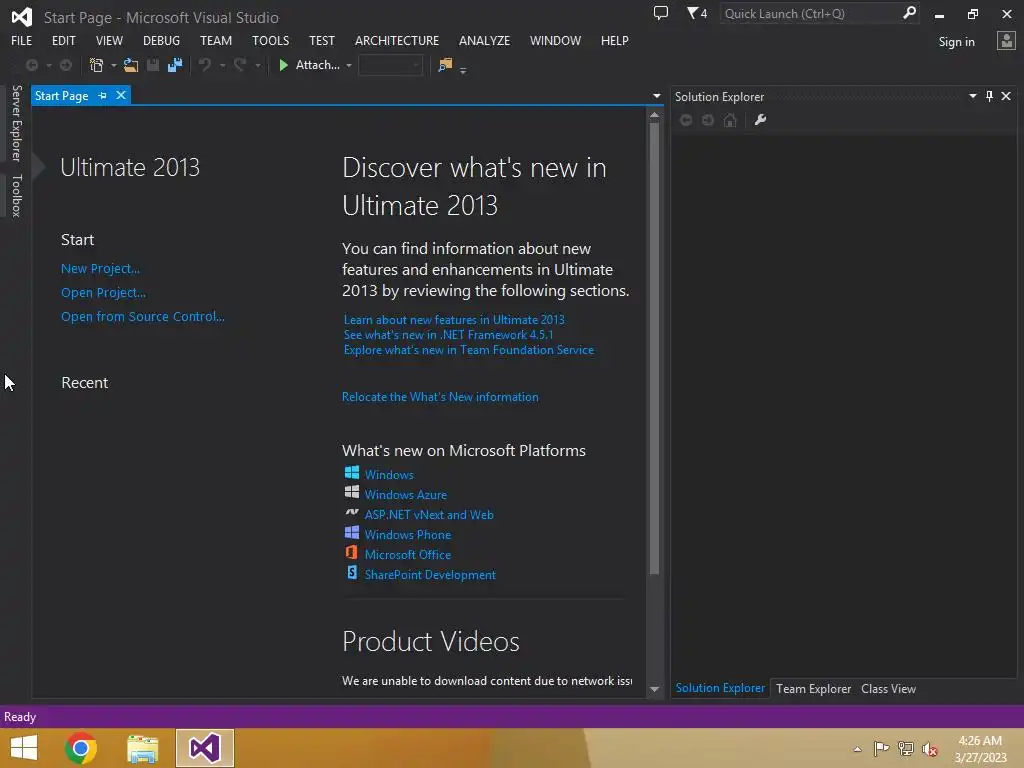
Task: Click the green Start debugging play icon
Action: tap(283, 65)
